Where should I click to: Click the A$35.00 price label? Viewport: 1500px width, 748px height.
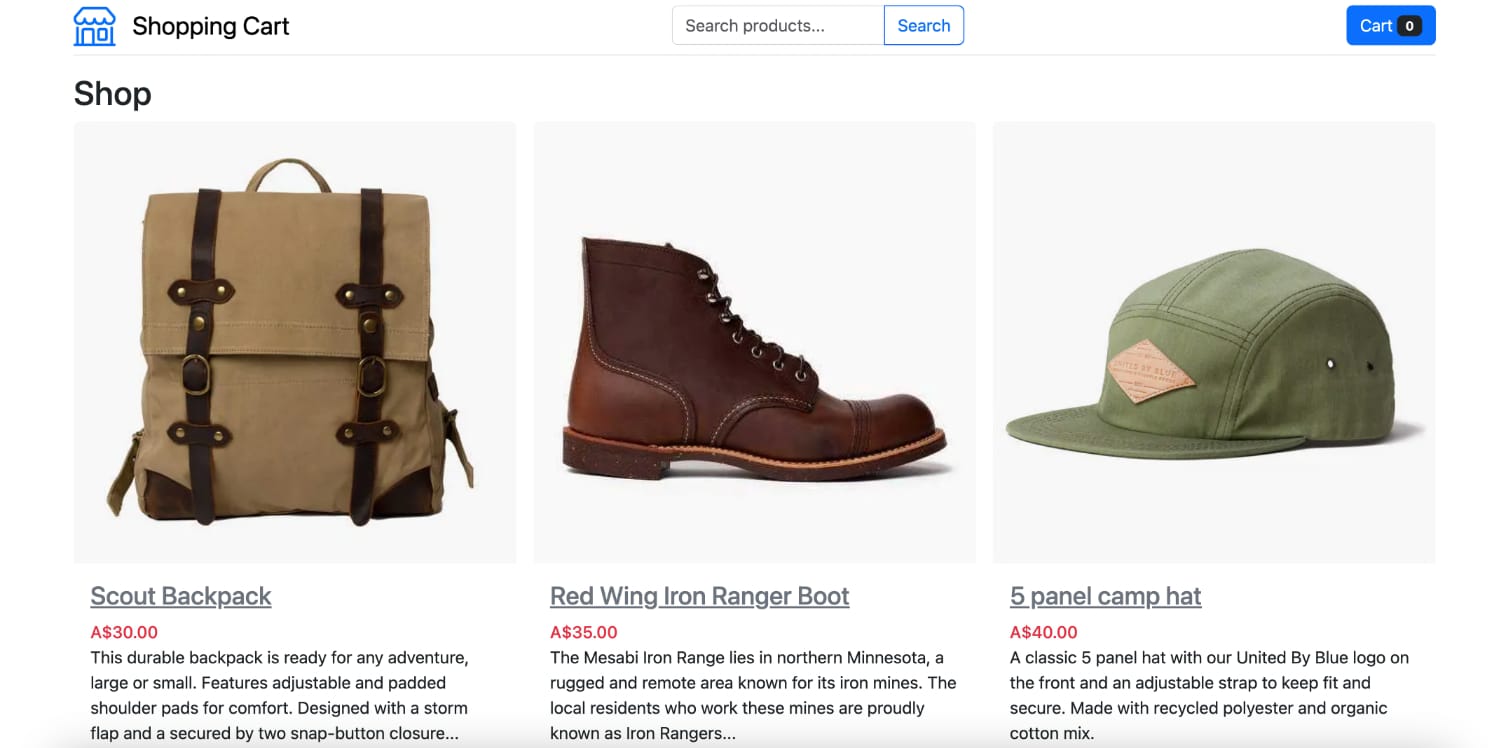click(584, 632)
